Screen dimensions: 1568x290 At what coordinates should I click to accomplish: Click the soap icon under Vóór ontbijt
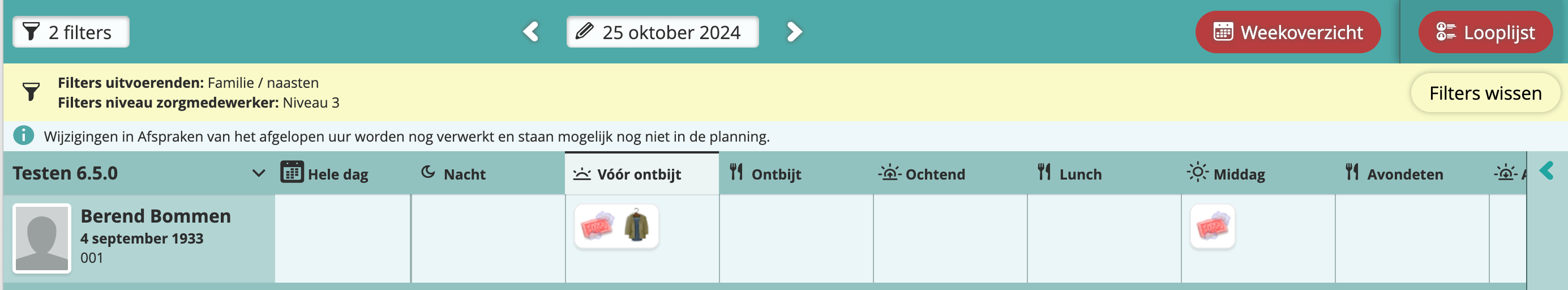click(597, 227)
